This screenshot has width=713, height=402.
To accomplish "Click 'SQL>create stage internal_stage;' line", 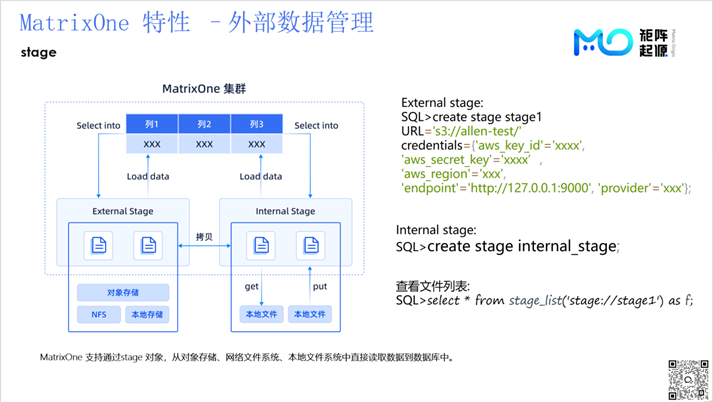I will (x=507, y=246).
